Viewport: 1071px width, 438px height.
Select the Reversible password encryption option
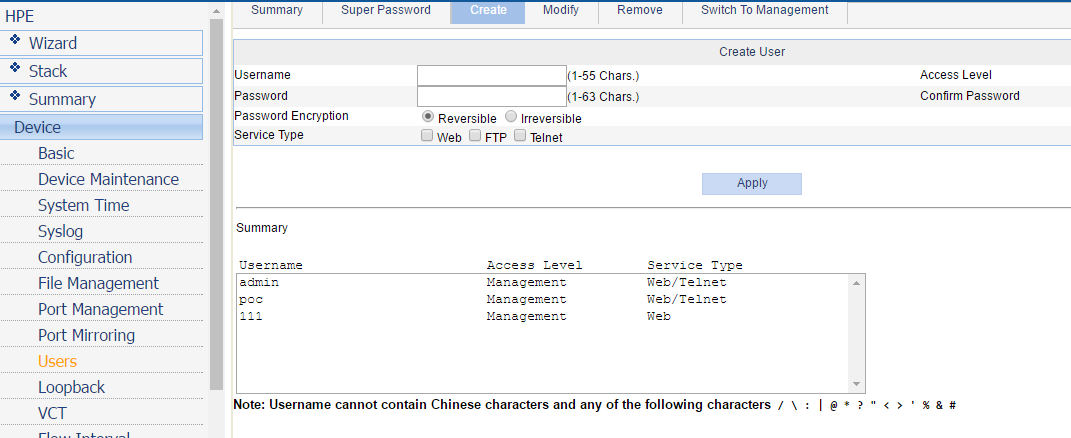click(x=428, y=117)
